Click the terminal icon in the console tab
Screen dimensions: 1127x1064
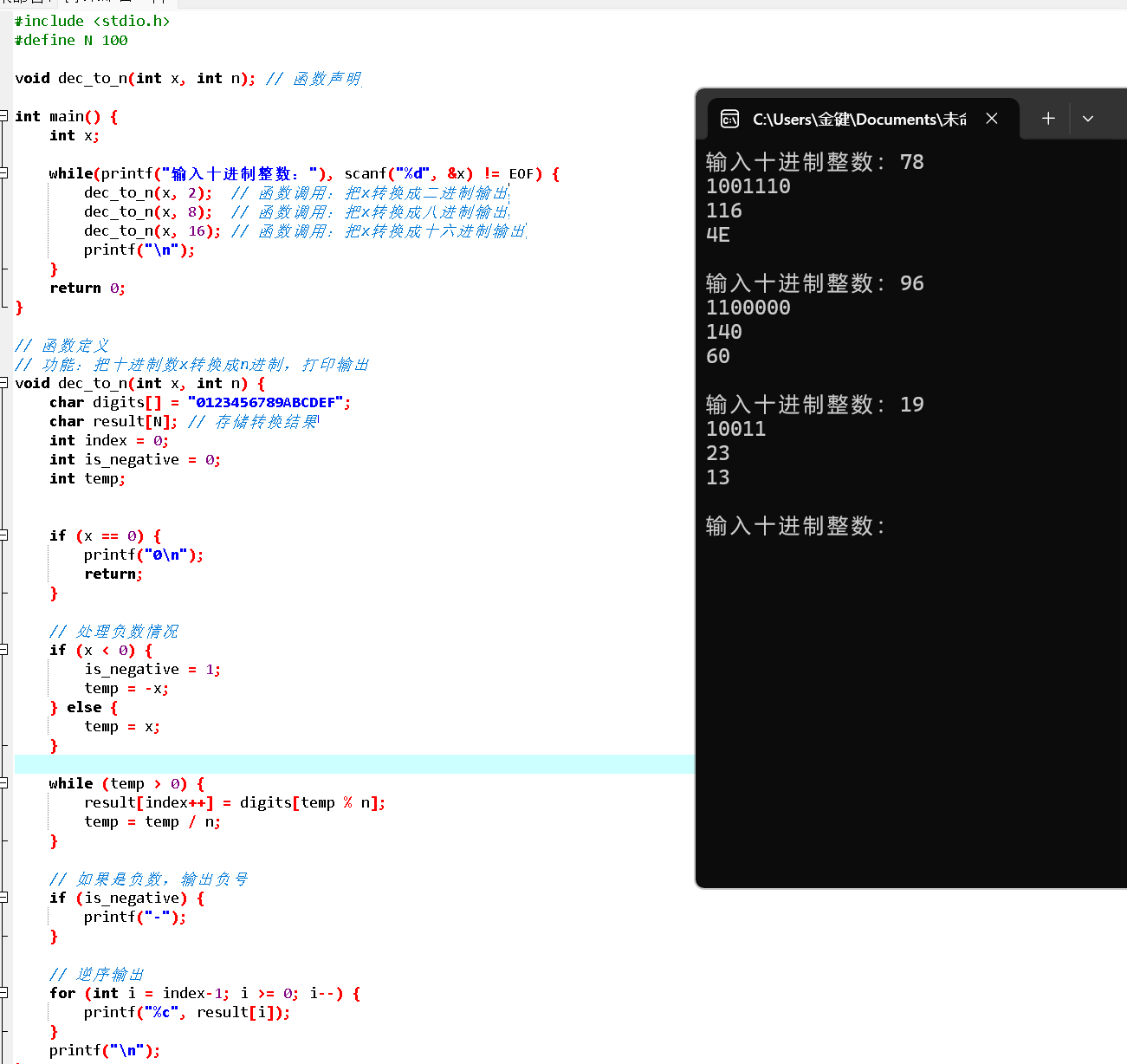pos(729,119)
